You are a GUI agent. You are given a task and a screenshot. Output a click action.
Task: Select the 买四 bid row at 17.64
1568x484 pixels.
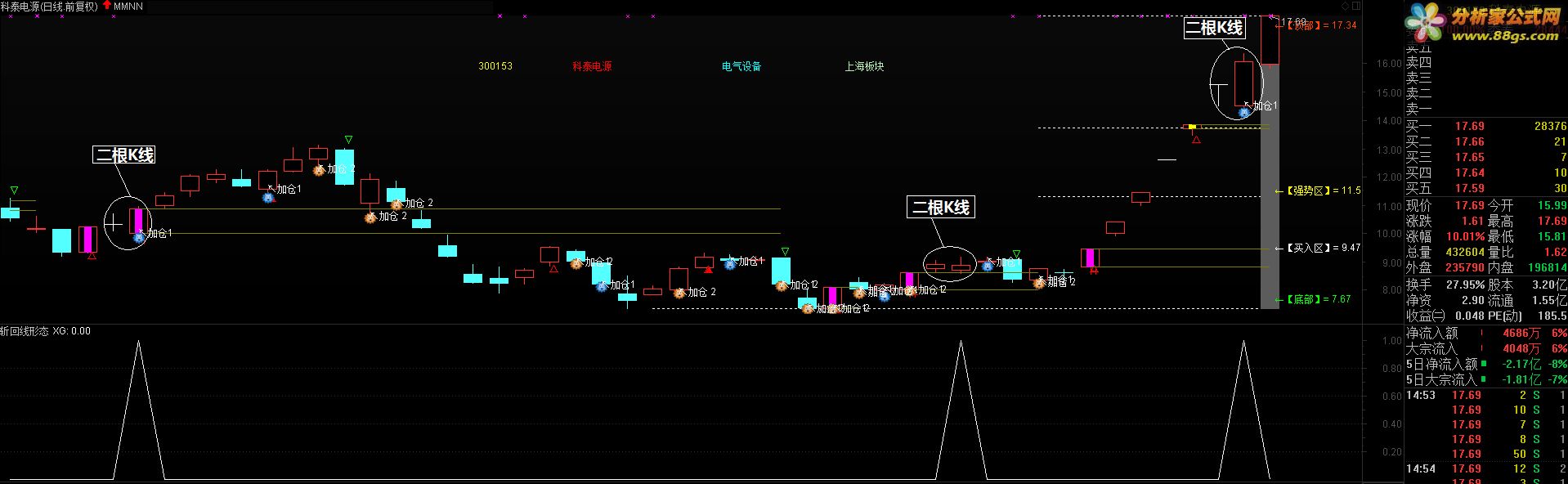pyautogui.click(x=1486, y=173)
